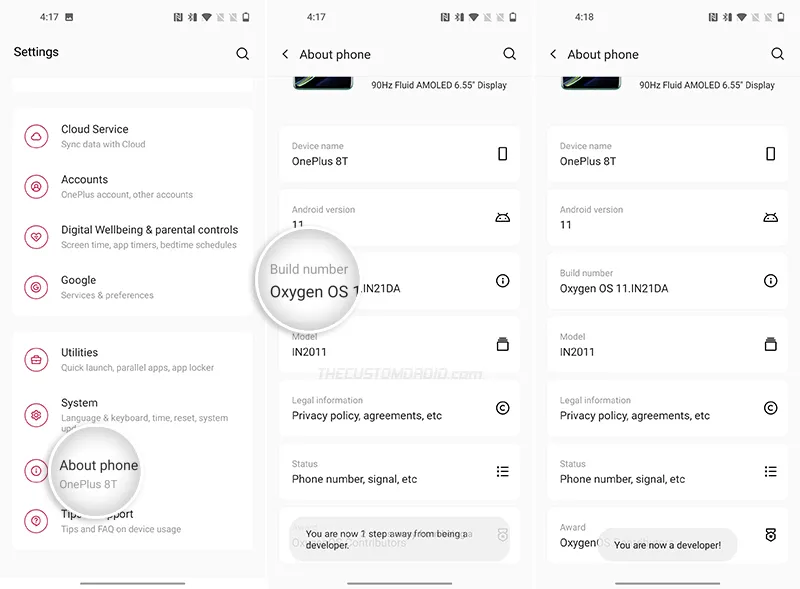Tap the Utilities icon in Settings
This screenshot has width=800, height=589.
36,359
